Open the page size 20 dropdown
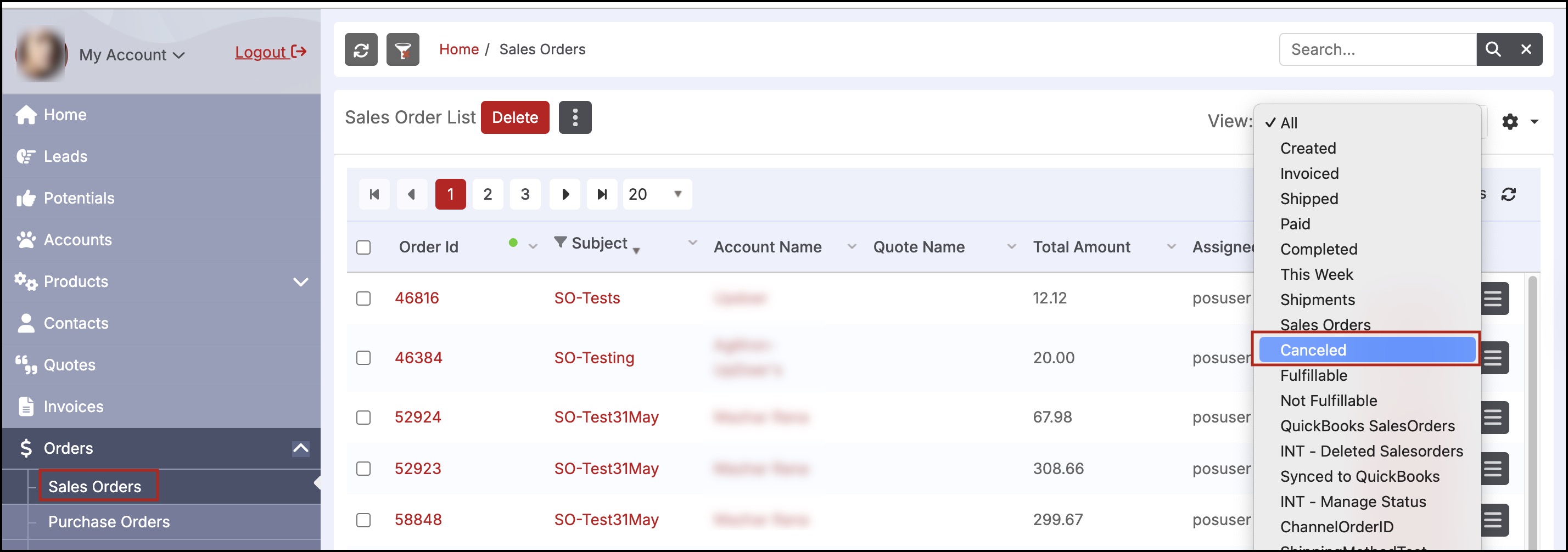 [x=657, y=194]
